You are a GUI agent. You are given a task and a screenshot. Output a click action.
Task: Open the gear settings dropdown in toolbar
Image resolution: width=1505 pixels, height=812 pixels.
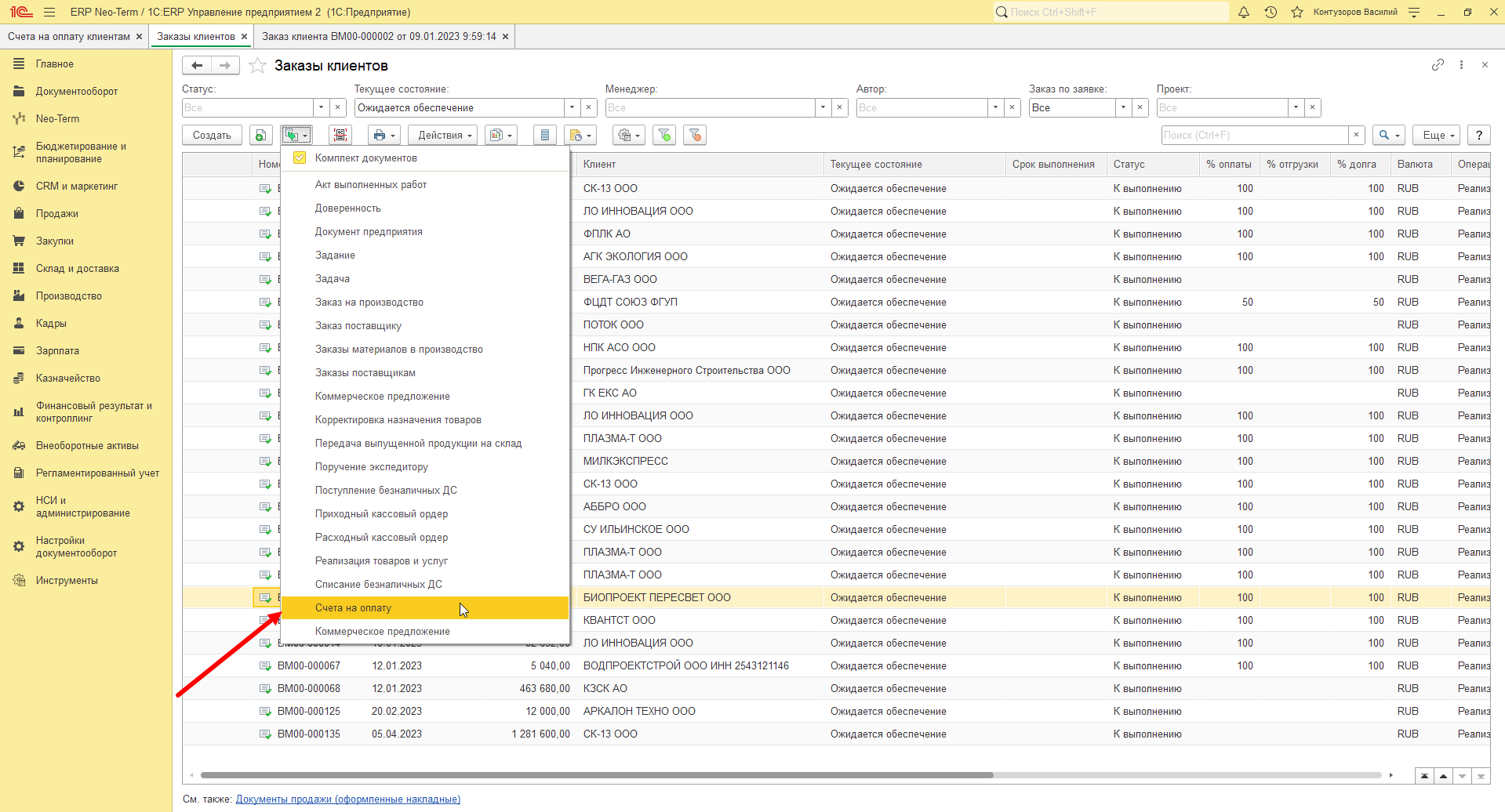tap(629, 136)
